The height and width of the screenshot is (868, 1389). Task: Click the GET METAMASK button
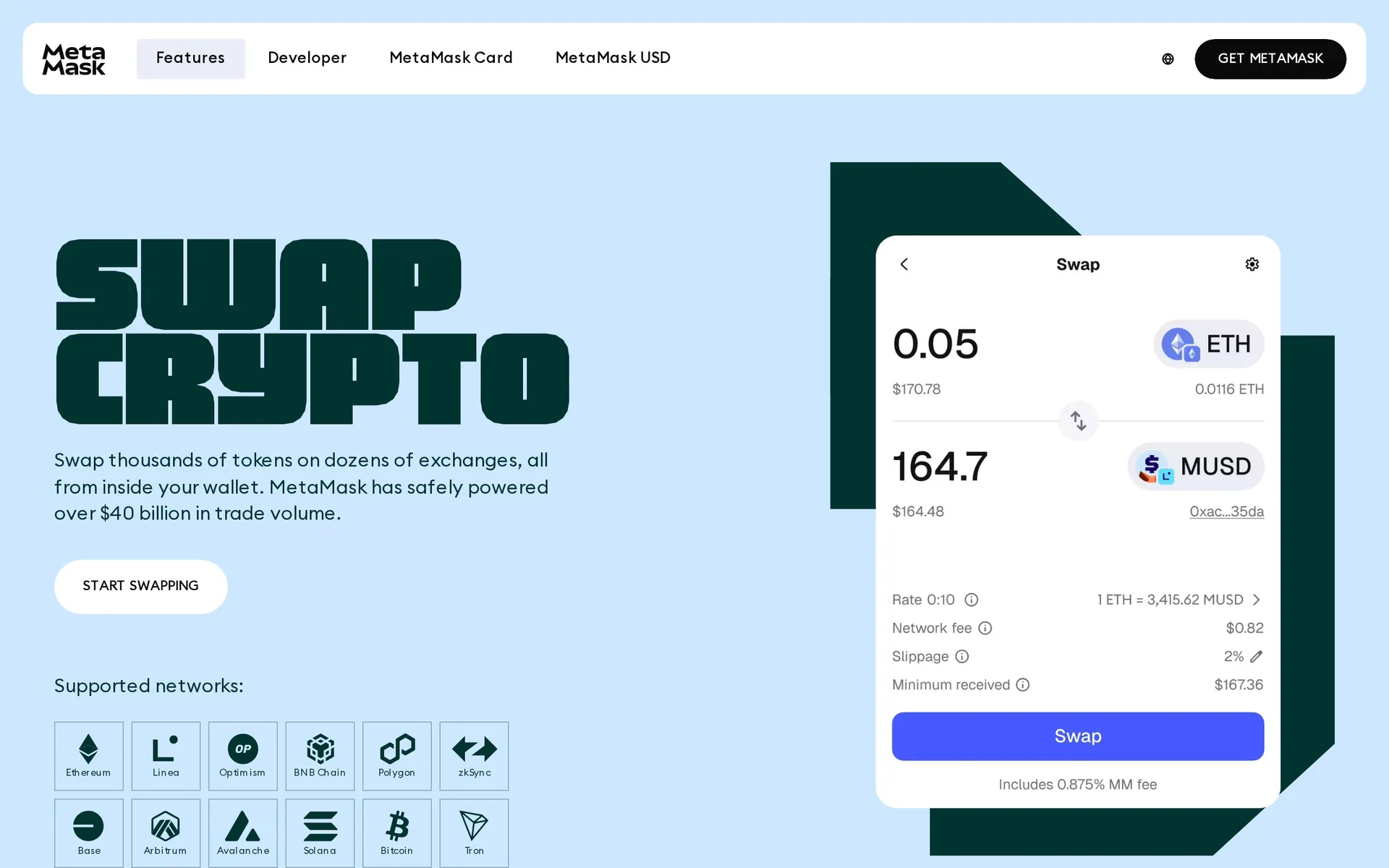(x=1270, y=59)
